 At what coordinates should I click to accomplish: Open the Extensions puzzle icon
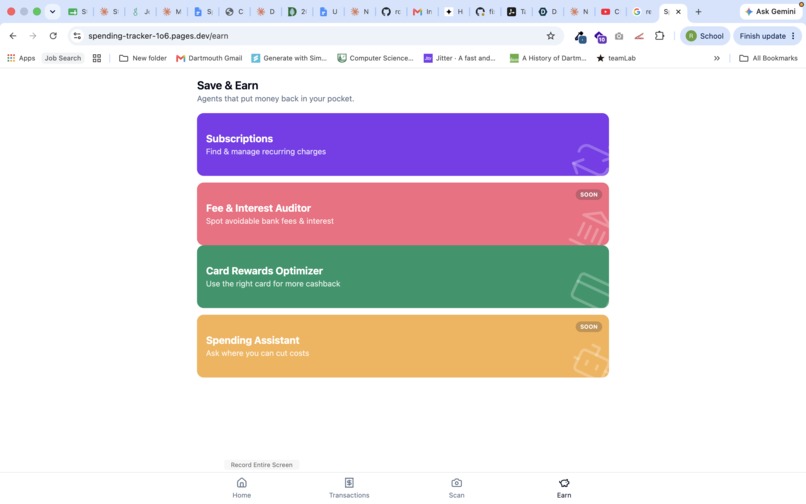coord(660,36)
